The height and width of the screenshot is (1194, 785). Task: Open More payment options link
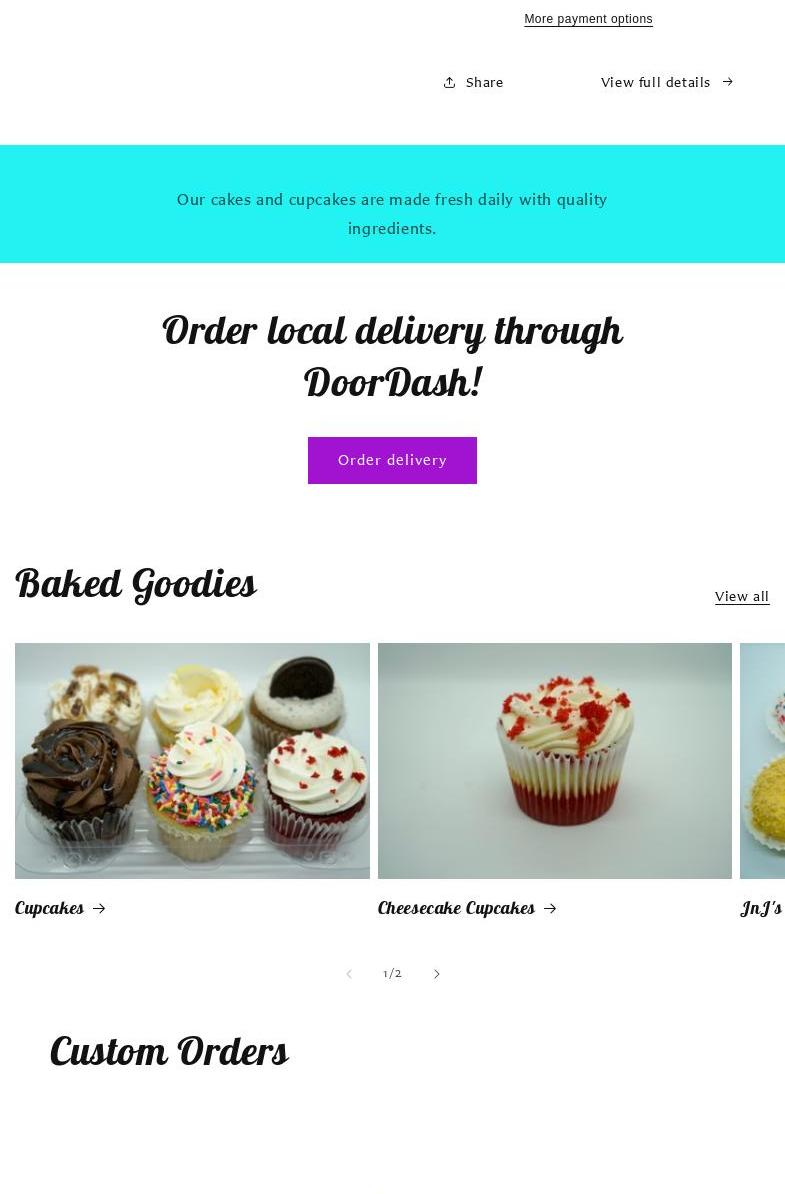click(x=588, y=19)
